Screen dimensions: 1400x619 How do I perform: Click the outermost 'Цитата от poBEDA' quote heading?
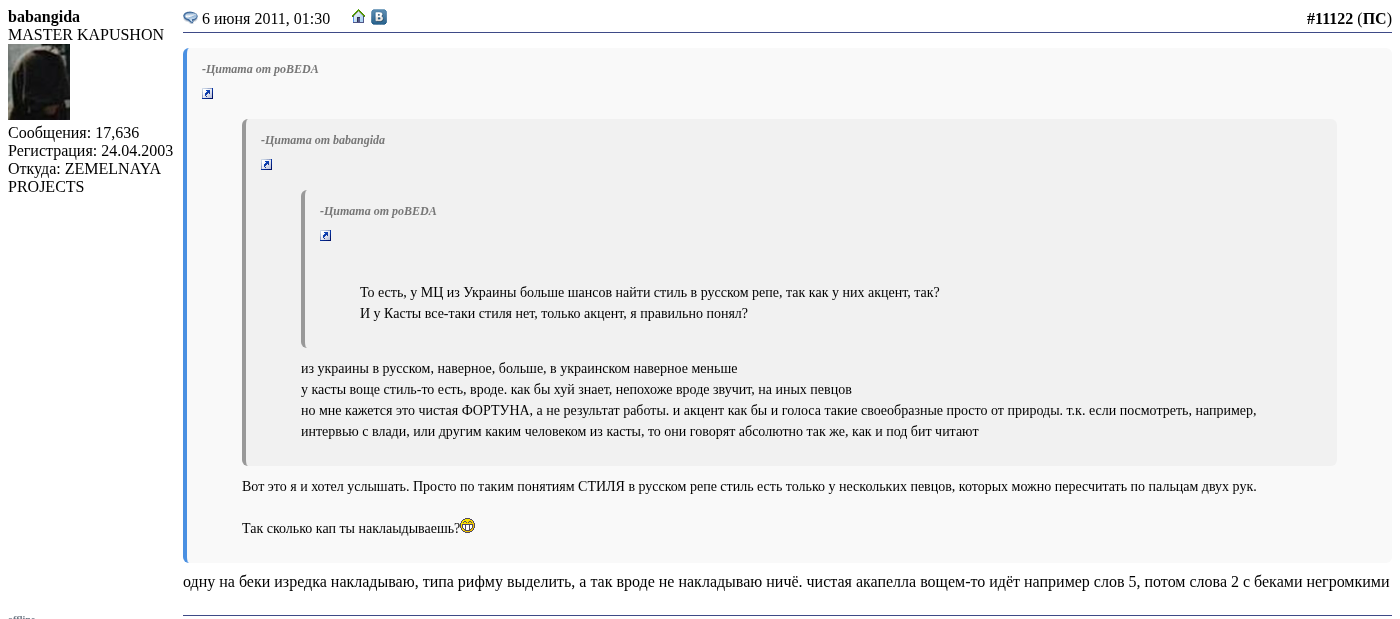260,69
